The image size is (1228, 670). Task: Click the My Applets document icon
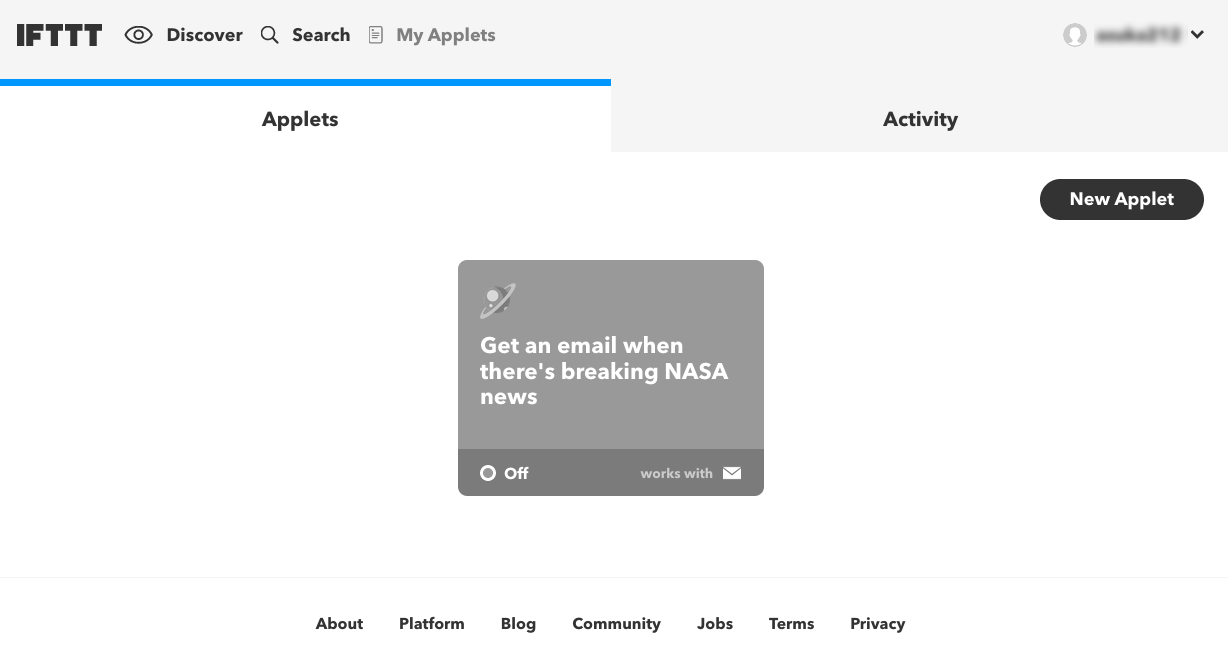[x=376, y=35]
